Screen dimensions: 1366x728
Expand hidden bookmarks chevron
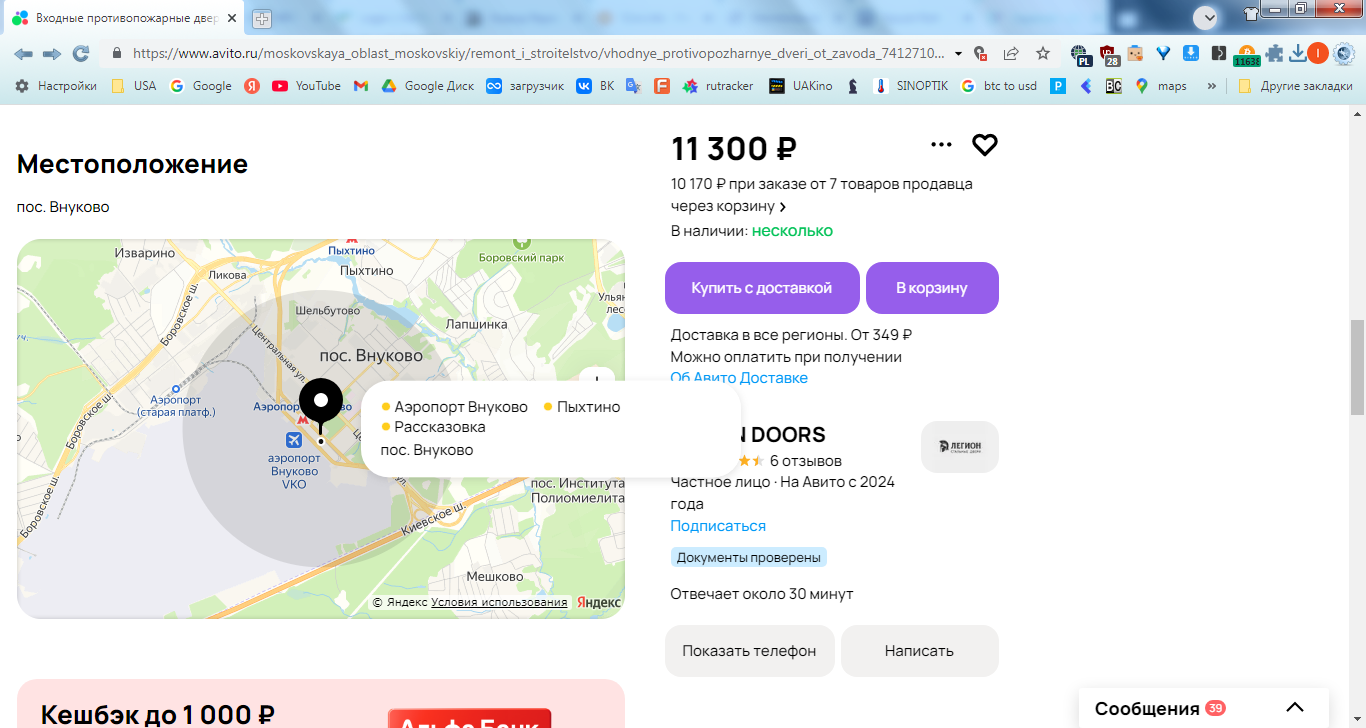coord(1212,86)
